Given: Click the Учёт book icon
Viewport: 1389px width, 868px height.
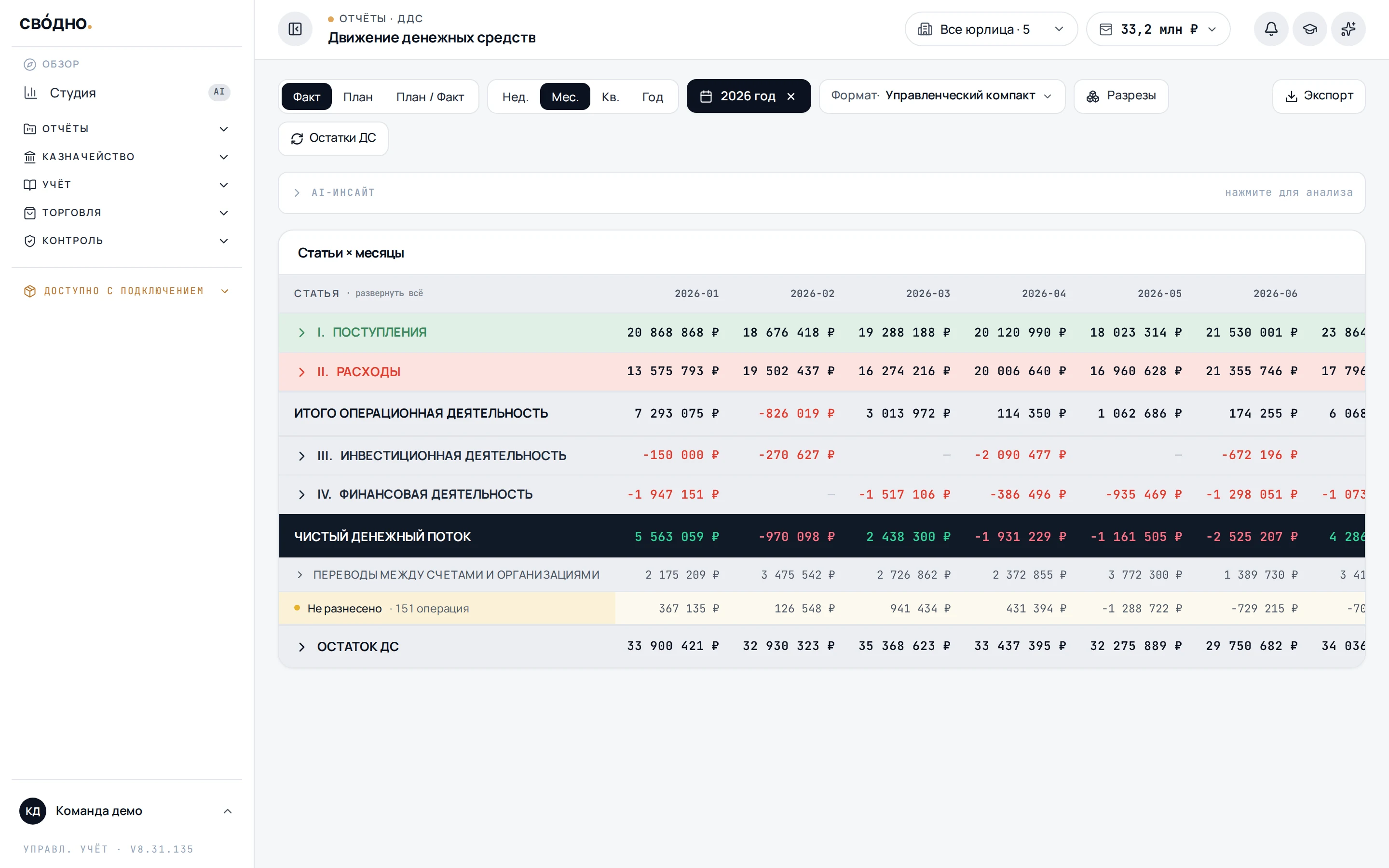Looking at the screenshot, I should click(x=30, y=185).
